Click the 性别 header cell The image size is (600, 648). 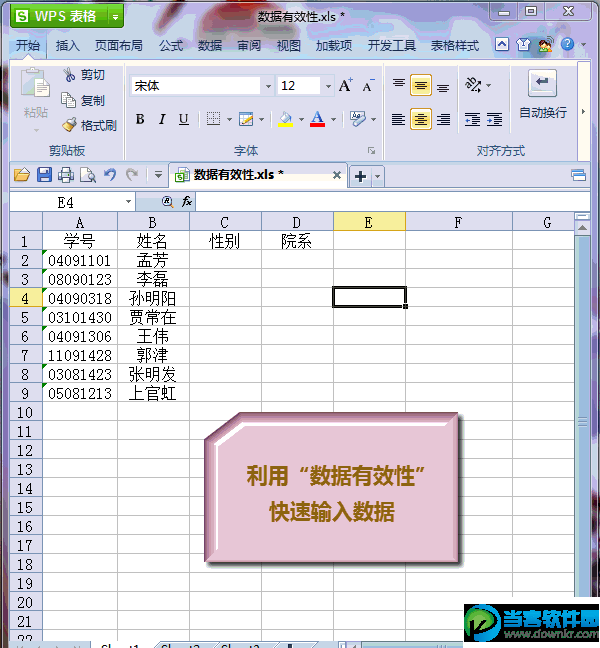(225, 241)
